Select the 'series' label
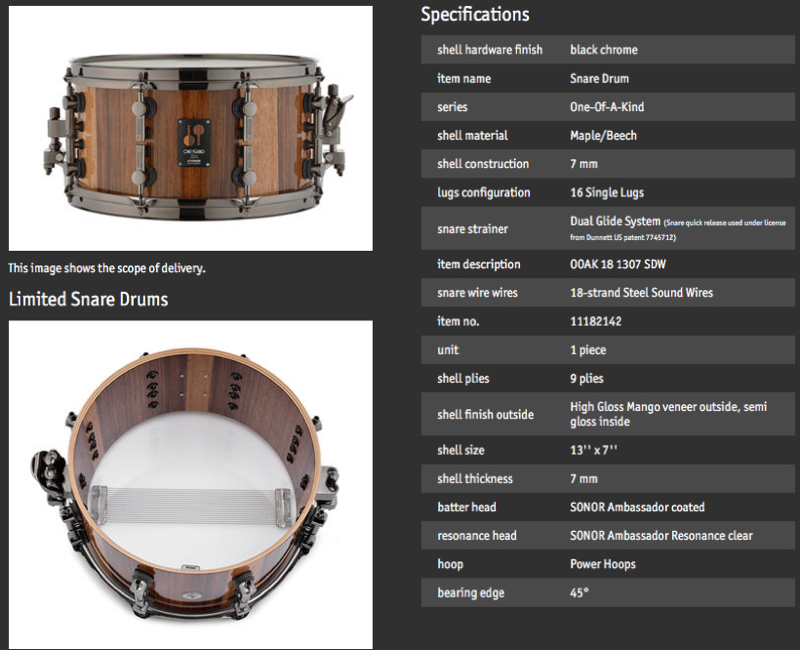The height and width of the screenshot is (650, 800). point(452,107)
